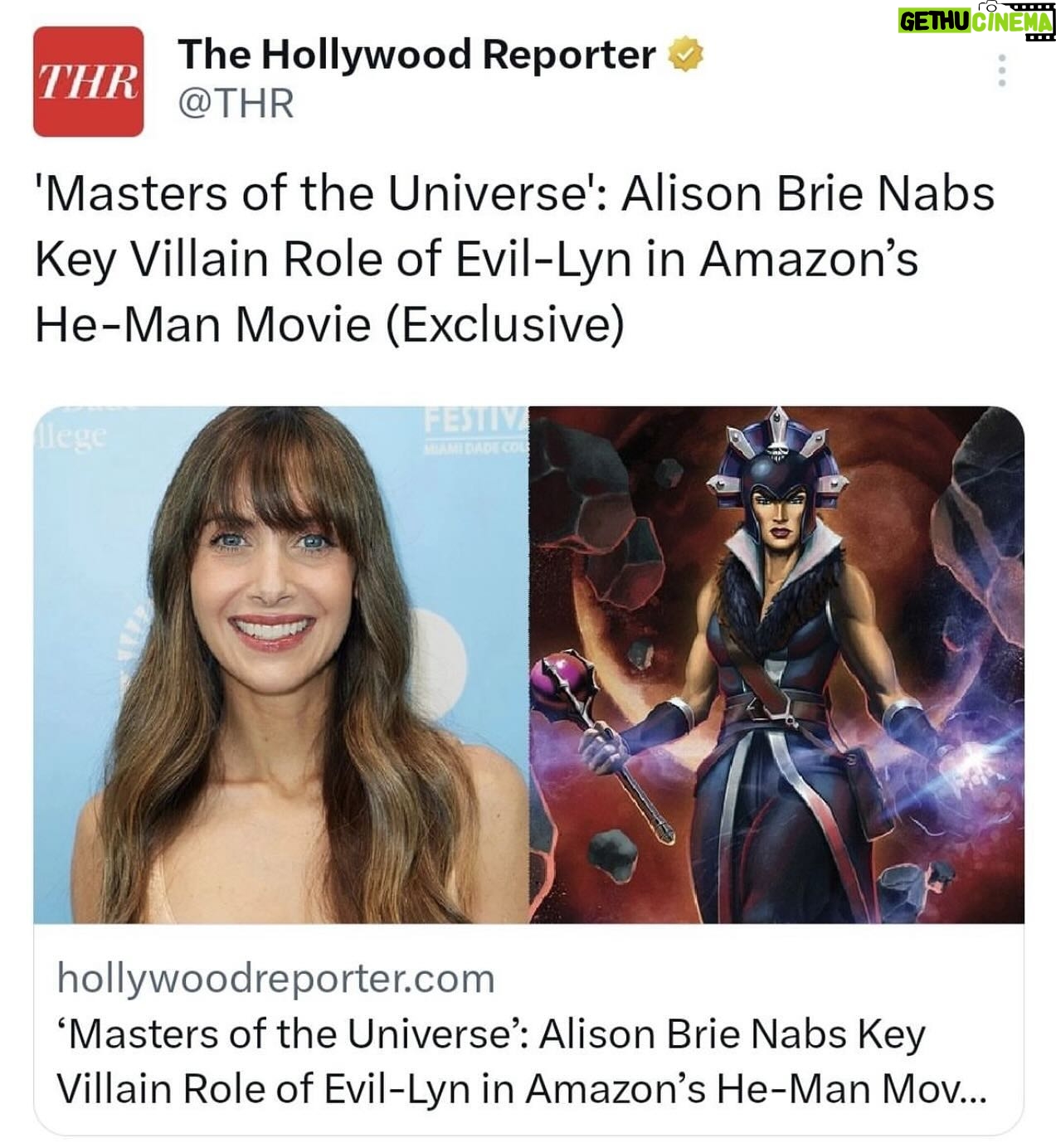The height and width of the screenshot is (1148, 1056).
Task: Open the three-dot more options menu
Action: click(1002, 71)
